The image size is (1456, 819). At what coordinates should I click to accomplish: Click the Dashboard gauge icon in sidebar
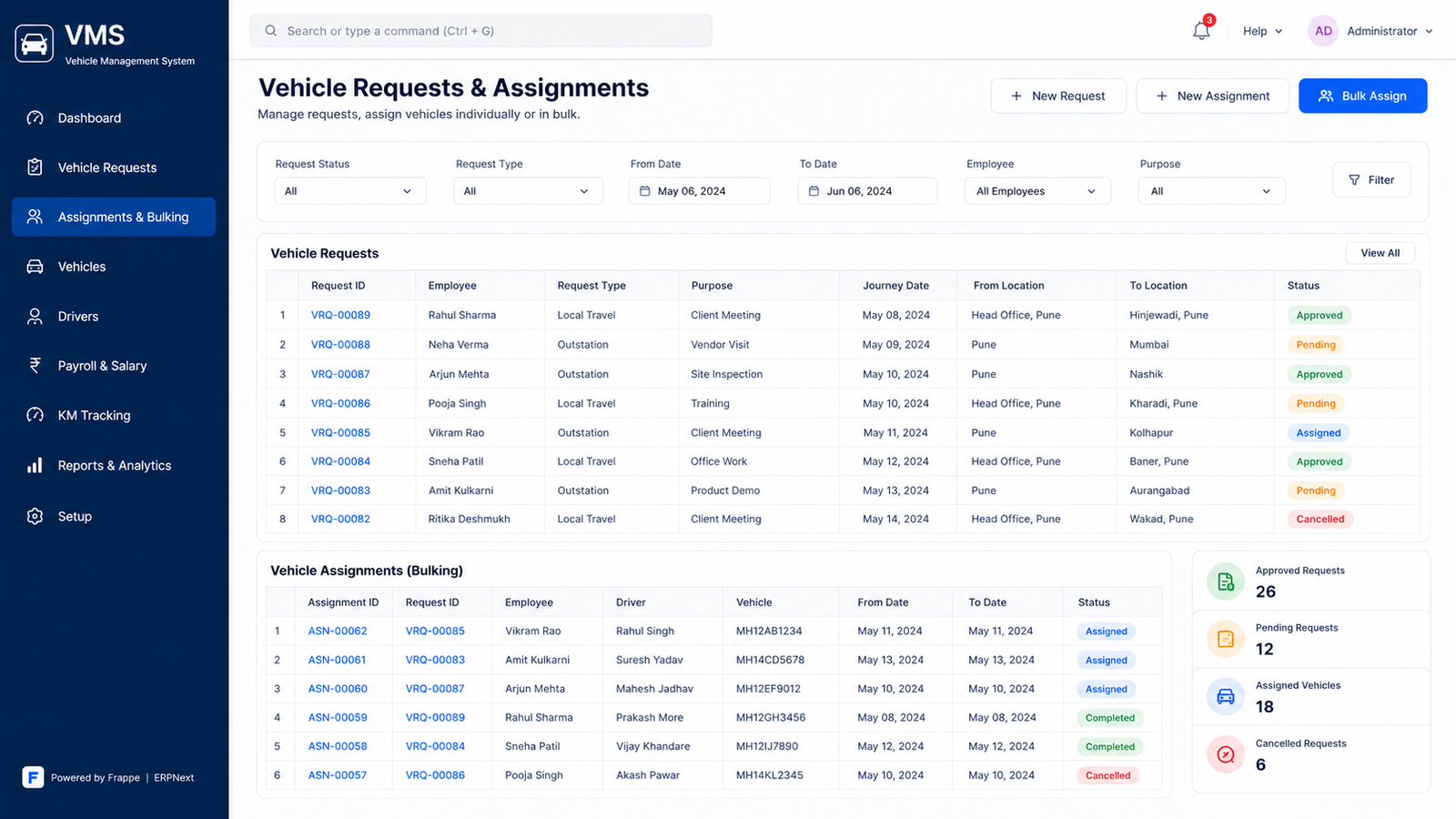[x=35, y=118]
